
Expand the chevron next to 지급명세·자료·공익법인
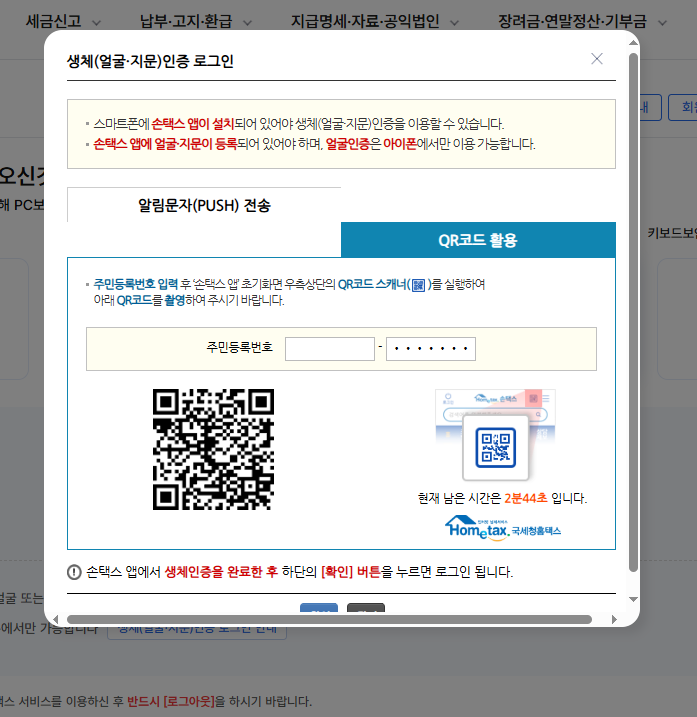click(454, 22)
